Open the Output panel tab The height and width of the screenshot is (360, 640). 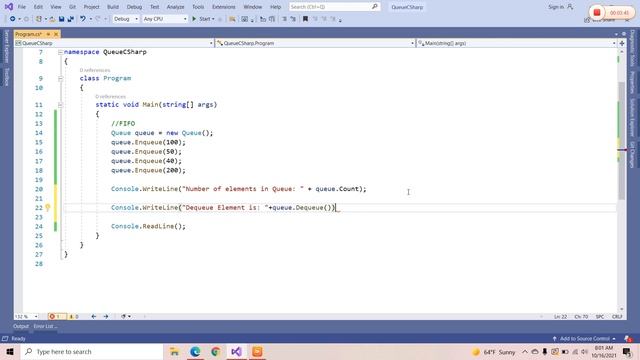point(21,326)
